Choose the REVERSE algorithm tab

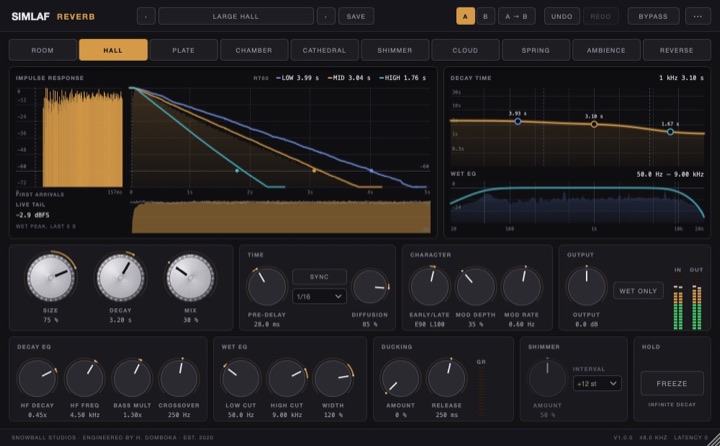pyautogui.click(x=676, y=50)
